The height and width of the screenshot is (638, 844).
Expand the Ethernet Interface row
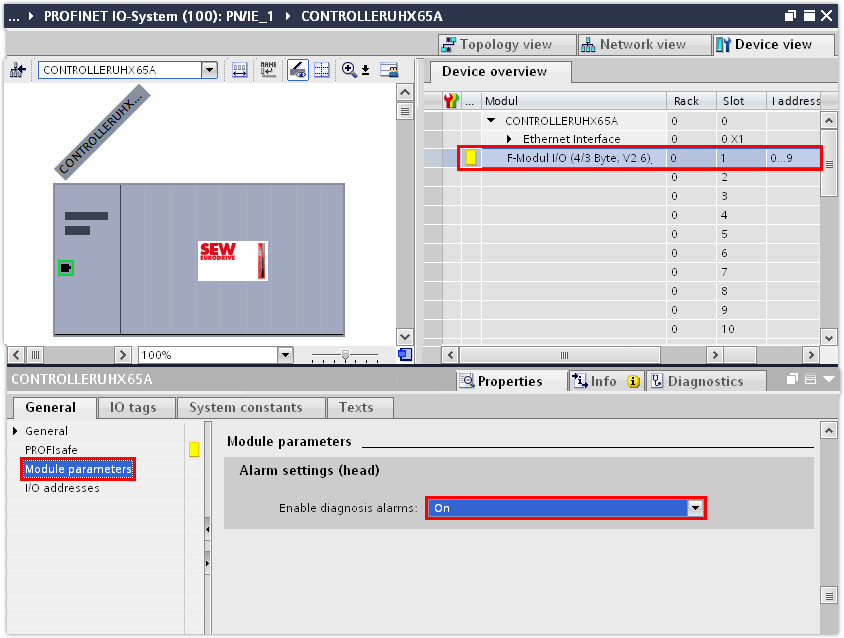point(509,139)
